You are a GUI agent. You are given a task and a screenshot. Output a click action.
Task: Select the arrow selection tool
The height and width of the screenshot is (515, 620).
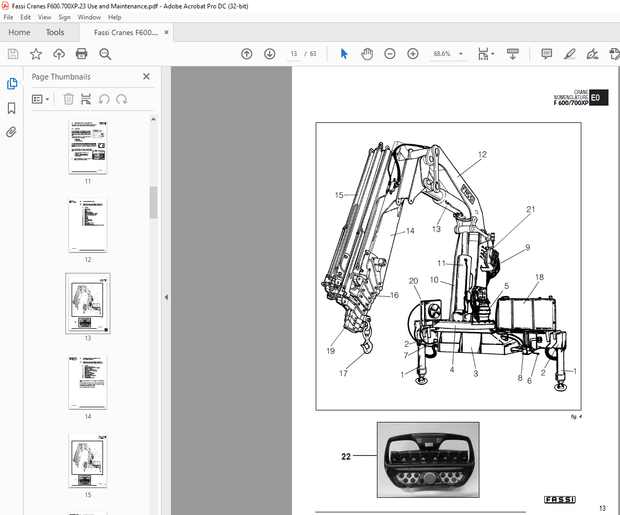pos(344,54)
